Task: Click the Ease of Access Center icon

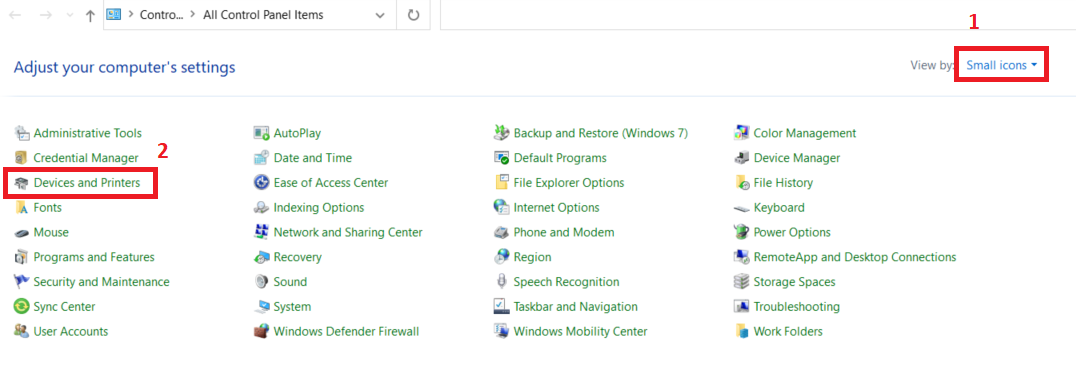Action: [x=261, y=183]
